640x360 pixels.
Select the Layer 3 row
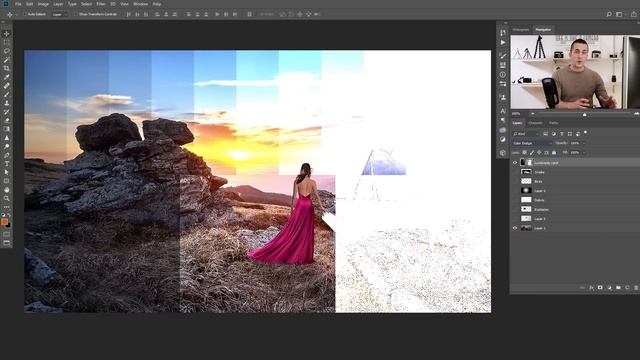[x=575, y=219]
